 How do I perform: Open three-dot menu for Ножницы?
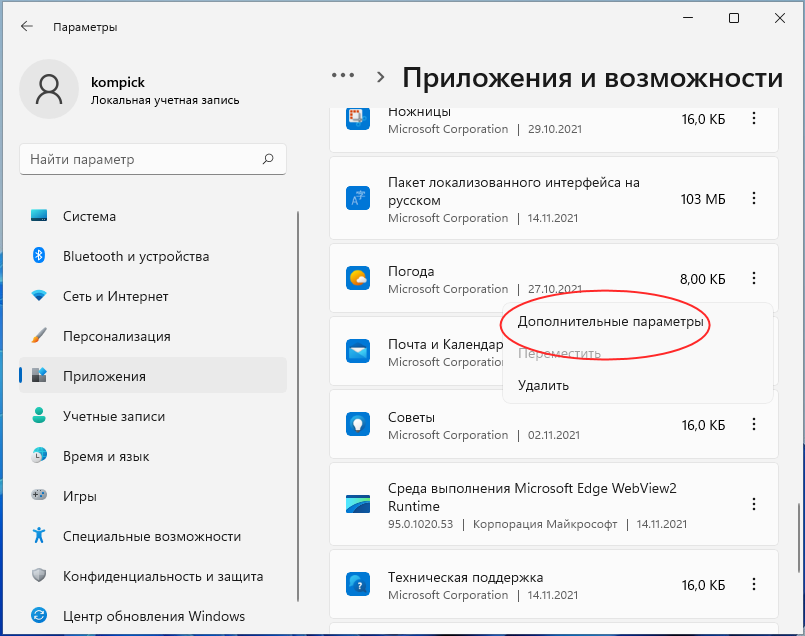click(x=754, y=119)
